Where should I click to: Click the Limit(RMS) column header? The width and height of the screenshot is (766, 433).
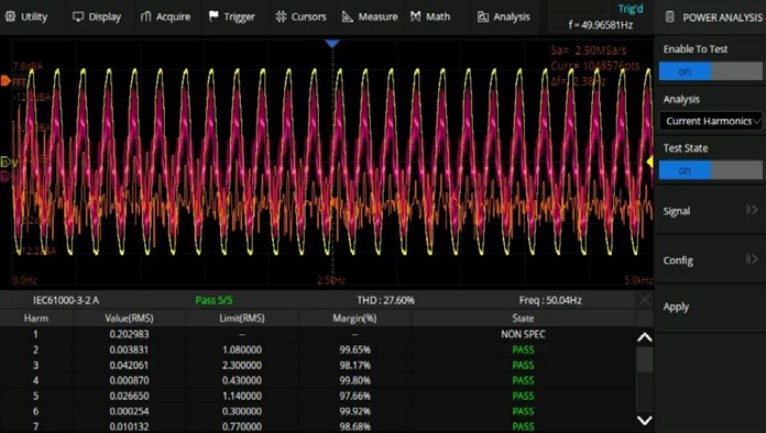point(242,318)
